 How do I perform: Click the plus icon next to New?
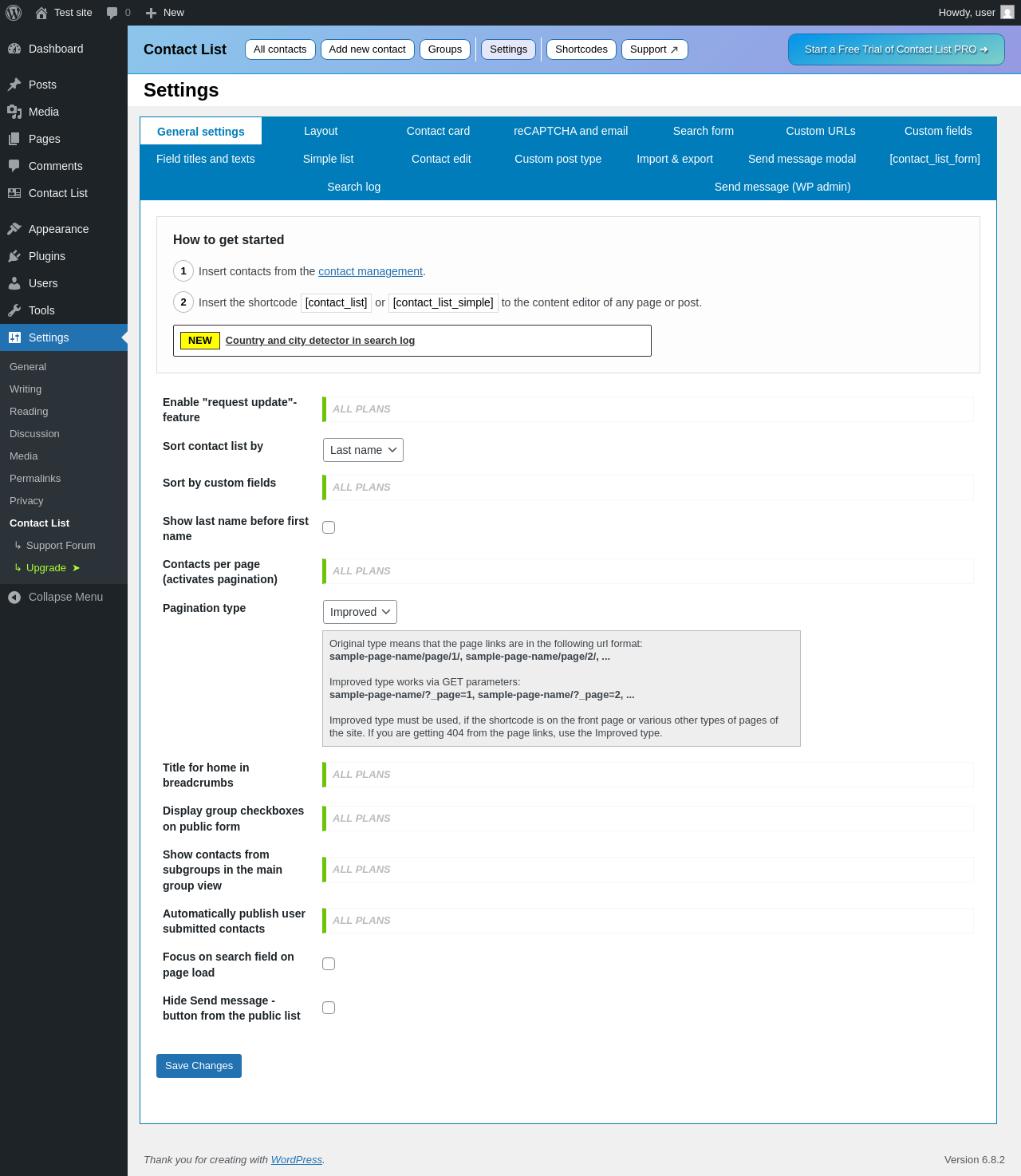(x=151, y=13)
